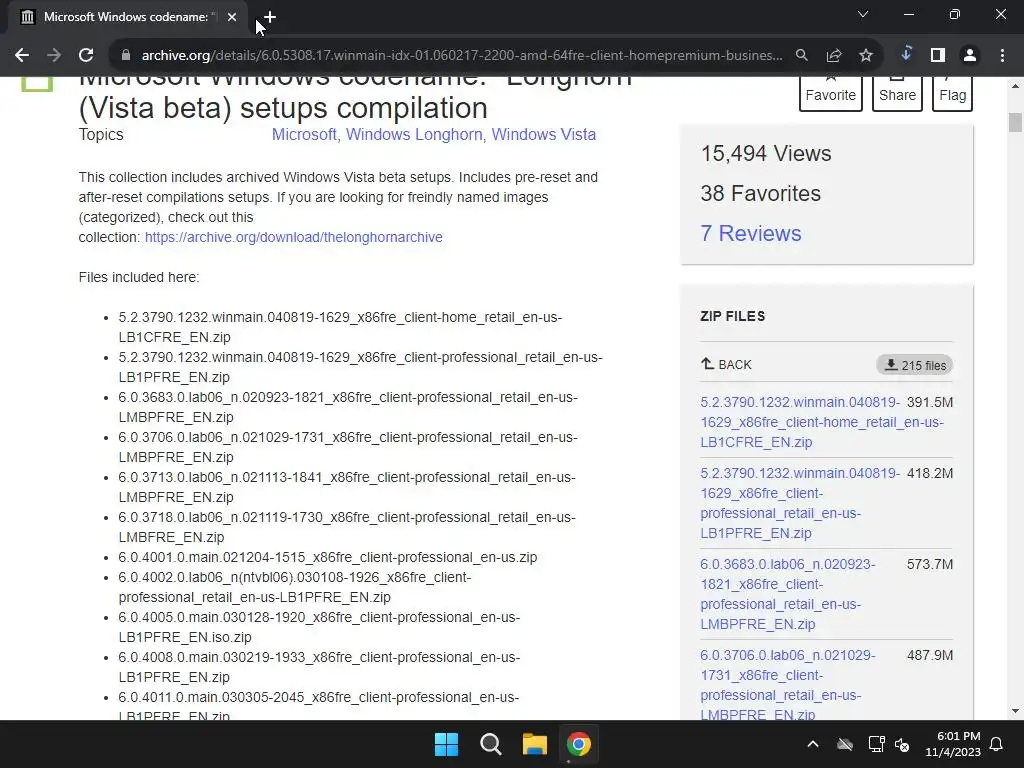The height and width of the screenshot is (768, 1024).
Task: Open a new browser tab
Action: (x=269, y=17)
